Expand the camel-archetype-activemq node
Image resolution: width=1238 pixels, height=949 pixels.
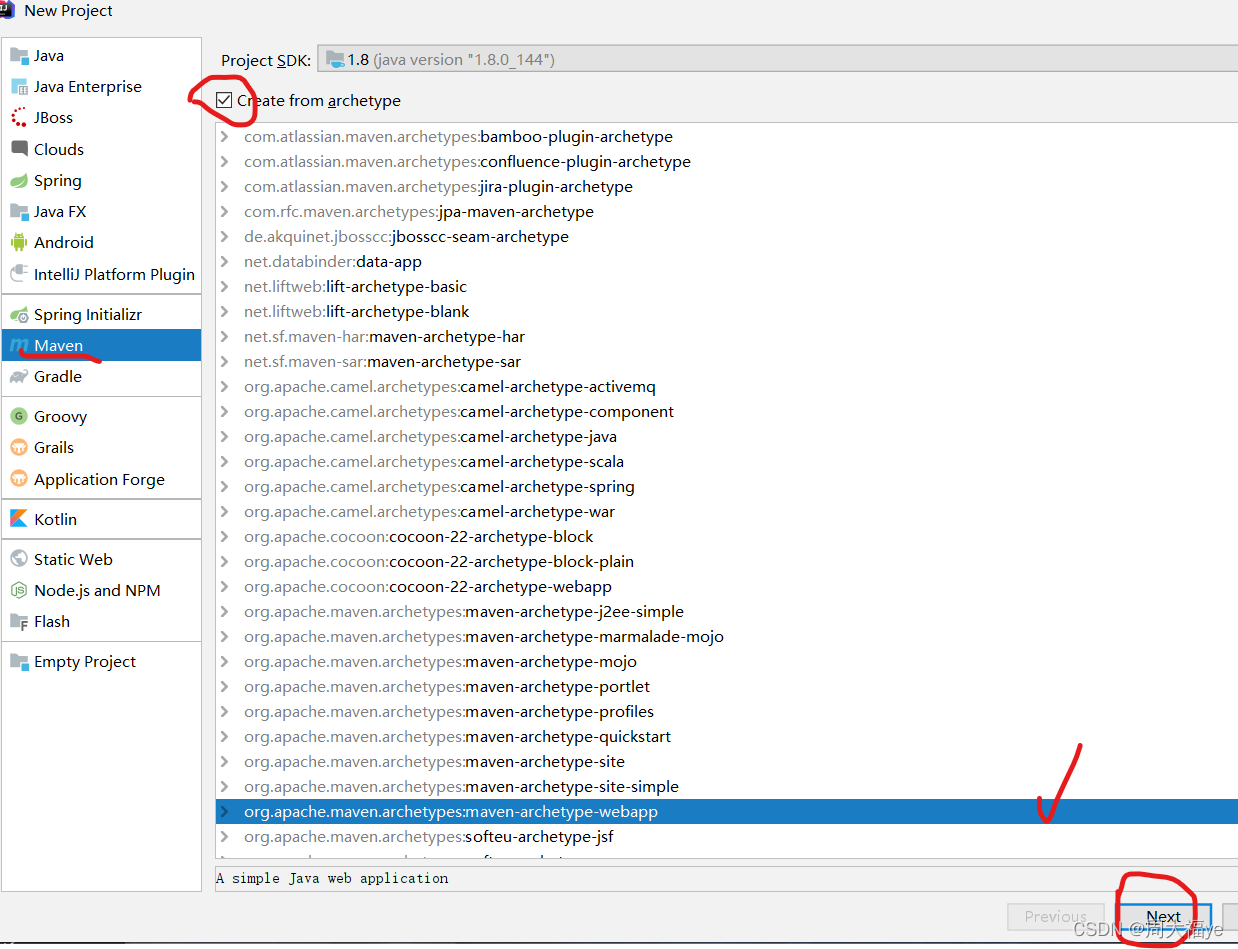[x=224, y=387]
